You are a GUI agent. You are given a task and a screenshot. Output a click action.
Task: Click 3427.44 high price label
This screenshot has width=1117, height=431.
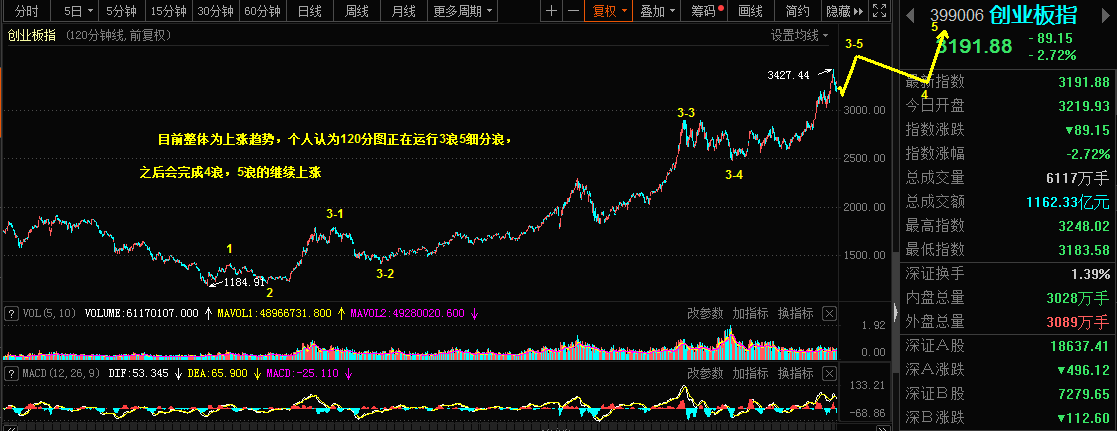coord(789,75)
